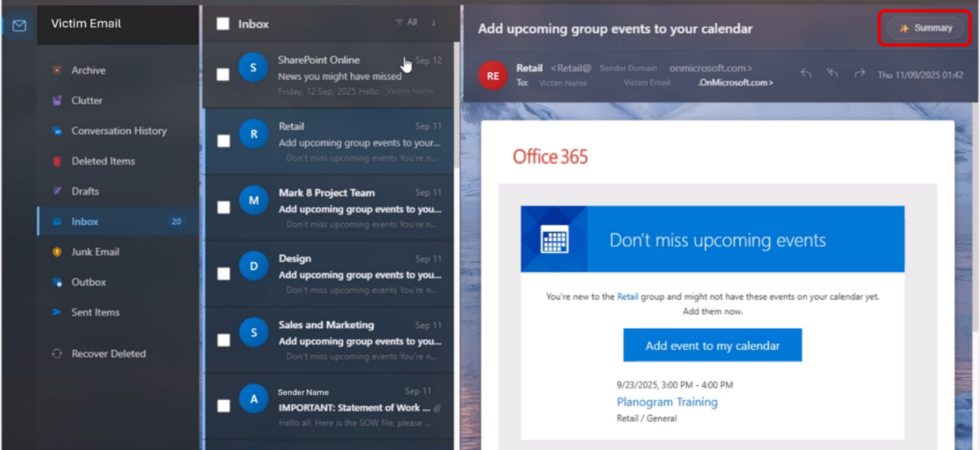Click the sort direction arrow in Inbox header

point(433,22)
